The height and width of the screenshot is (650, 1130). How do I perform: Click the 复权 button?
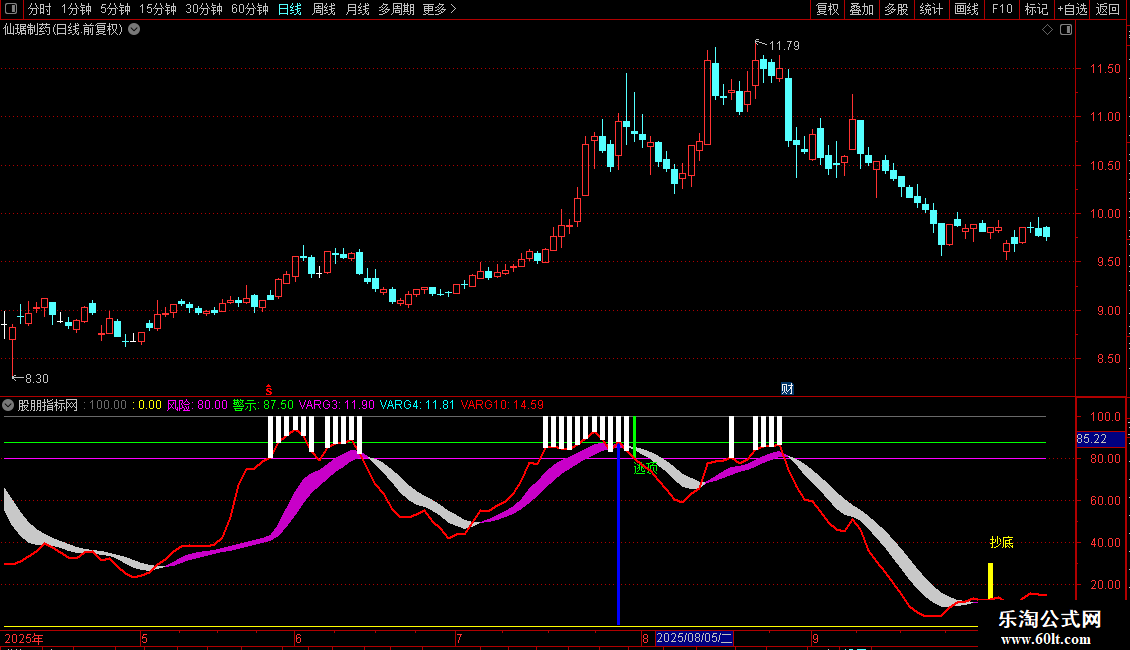pyautogui.click(x=827, y=10)
